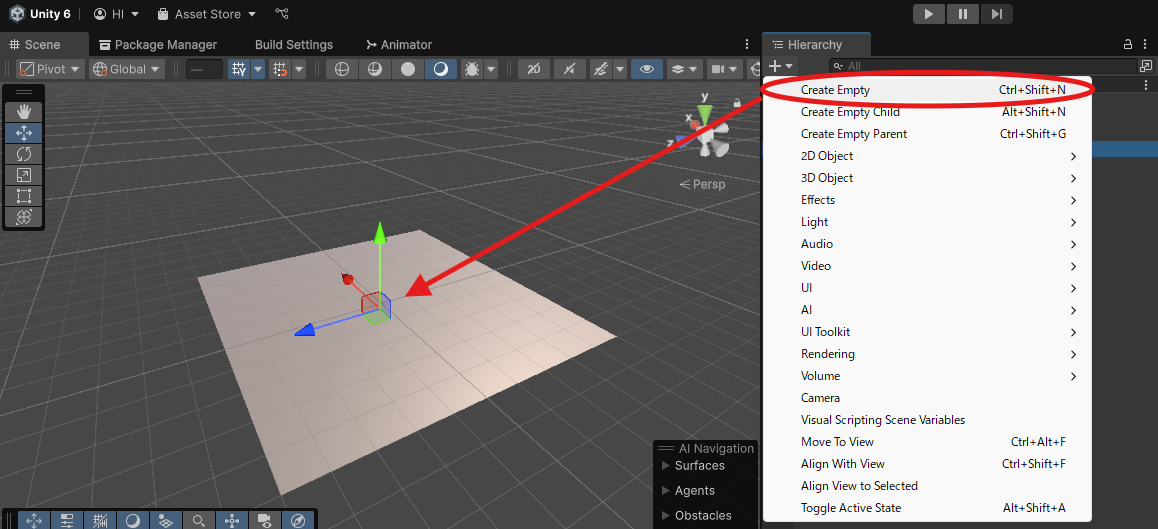Select Shaded draw mode icon
The image size is (1158, 529).
point(441,69)
